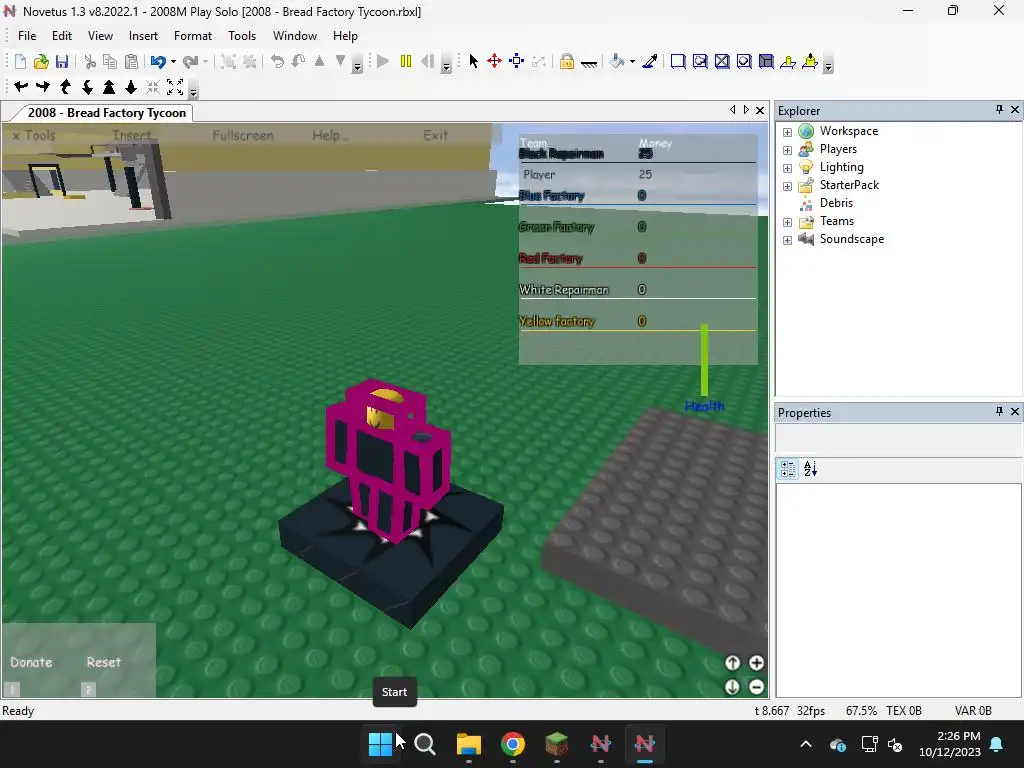Expand the Lighting tree node
This screenshot has height=768, width=1024.
[x=788, y=168]
